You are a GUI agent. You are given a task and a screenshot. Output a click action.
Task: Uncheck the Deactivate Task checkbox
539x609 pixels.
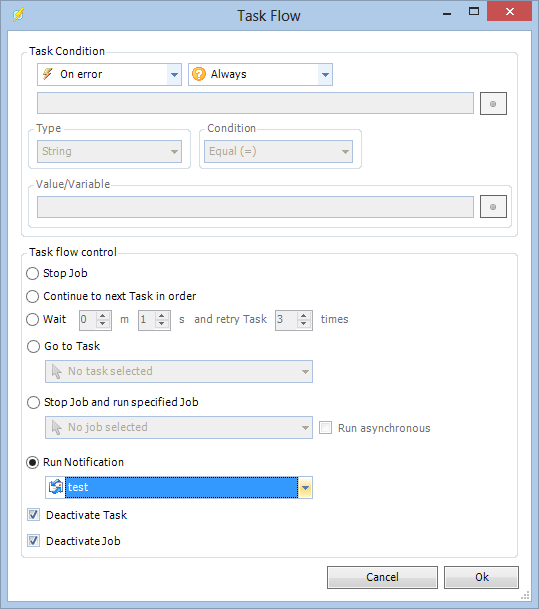point(33,515)
